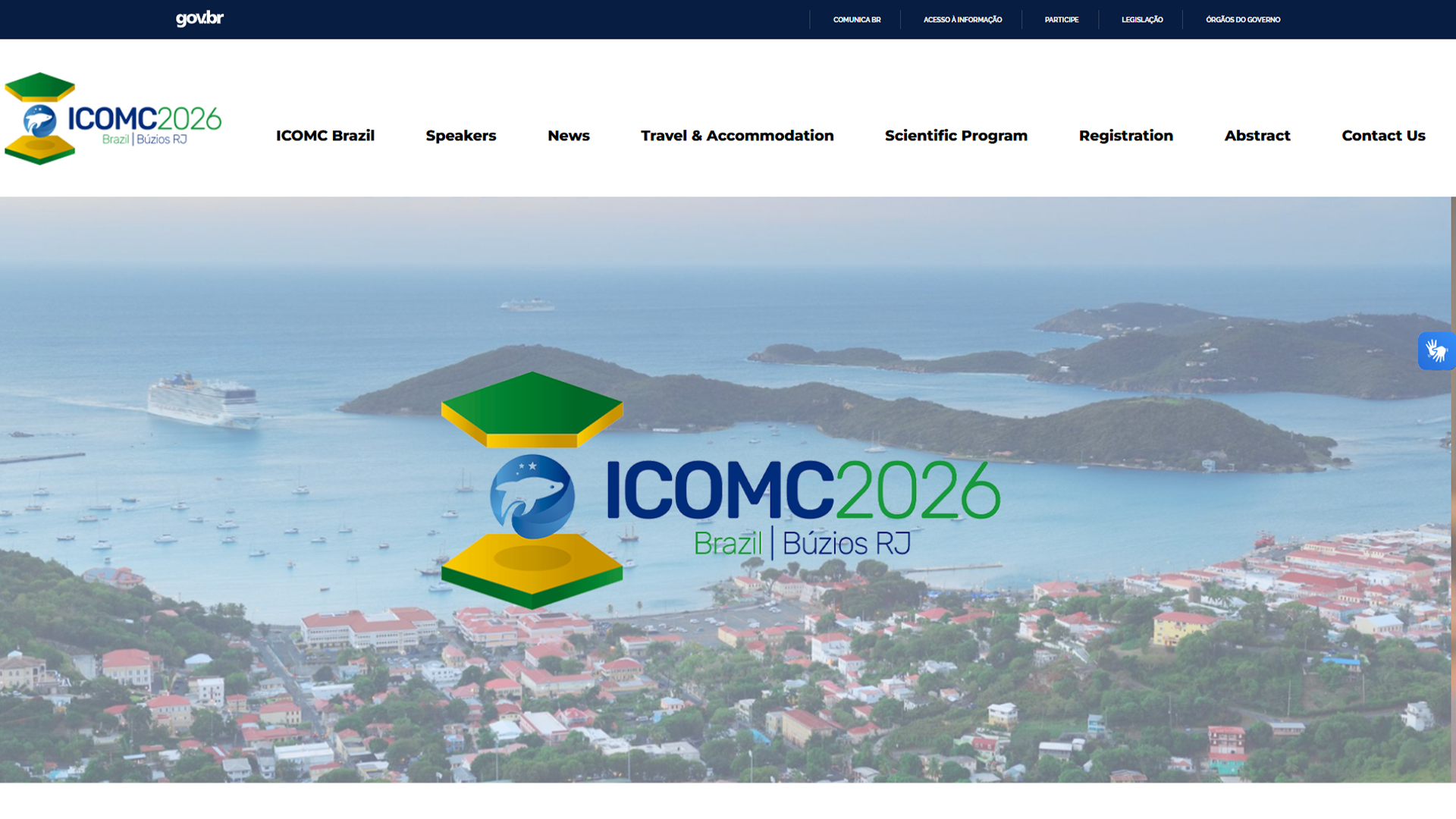
Task: Open the News menu item
Action: point(569,136)
